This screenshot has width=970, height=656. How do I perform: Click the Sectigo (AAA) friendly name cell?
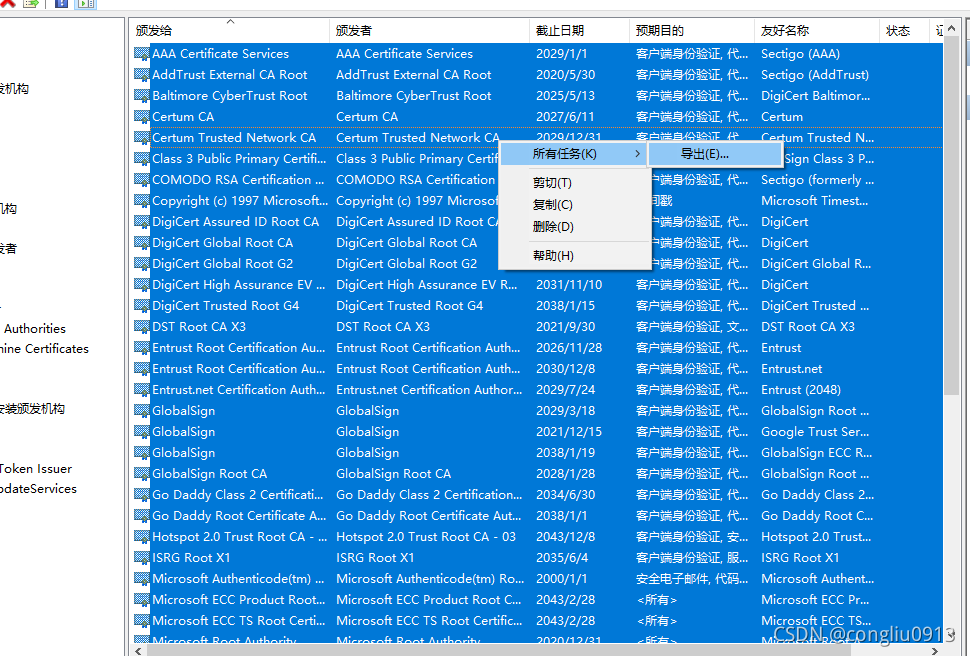point(800,54)
